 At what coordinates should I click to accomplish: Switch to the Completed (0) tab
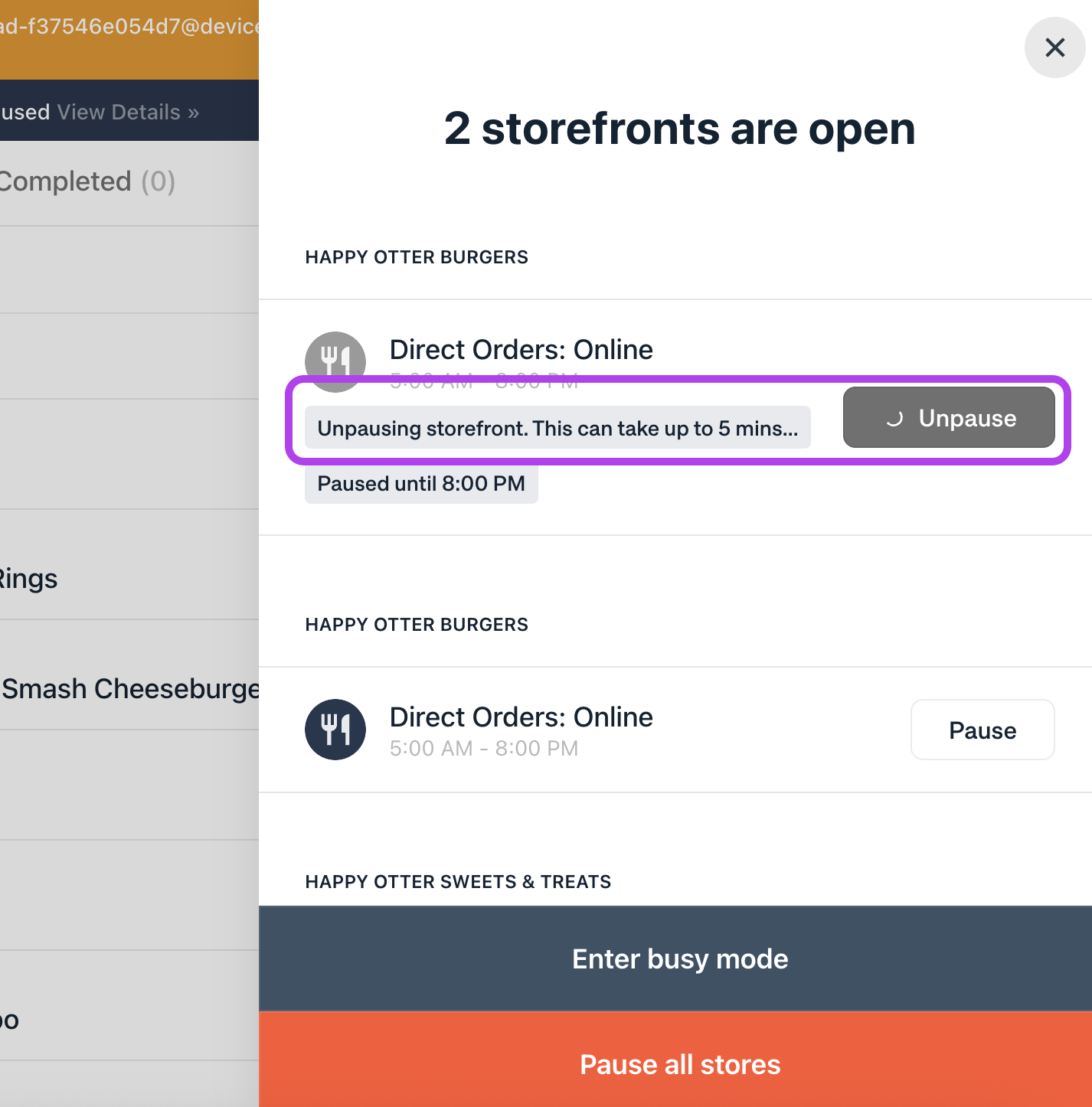click(87, 181)
